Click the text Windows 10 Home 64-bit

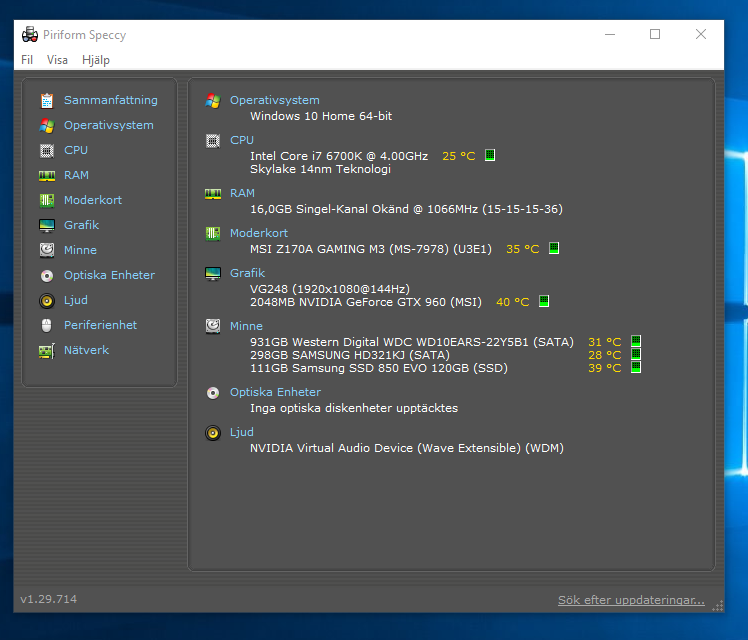point(321,116)
